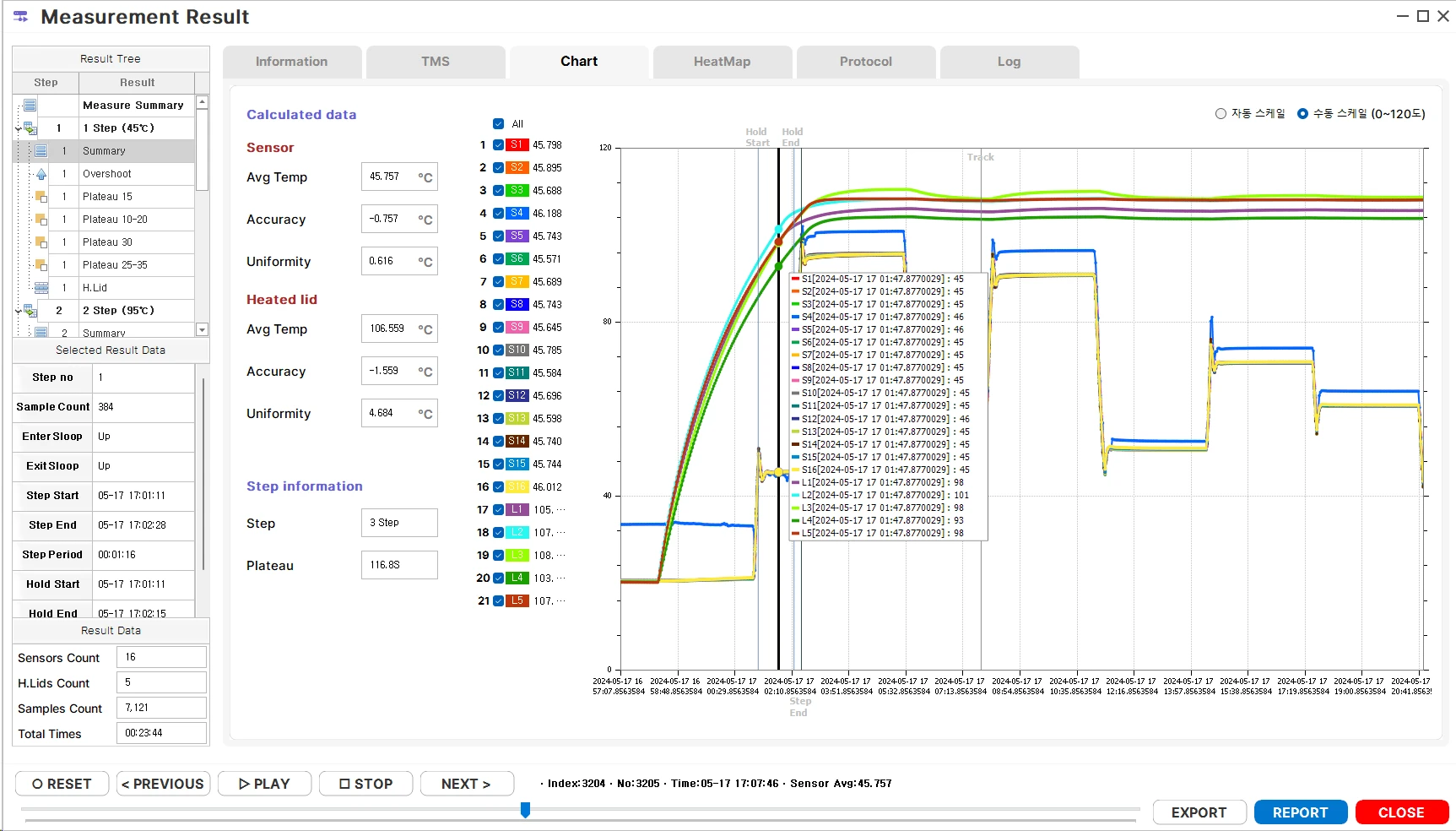
Task: Open the Log tab
Action: coord(1009,62)
